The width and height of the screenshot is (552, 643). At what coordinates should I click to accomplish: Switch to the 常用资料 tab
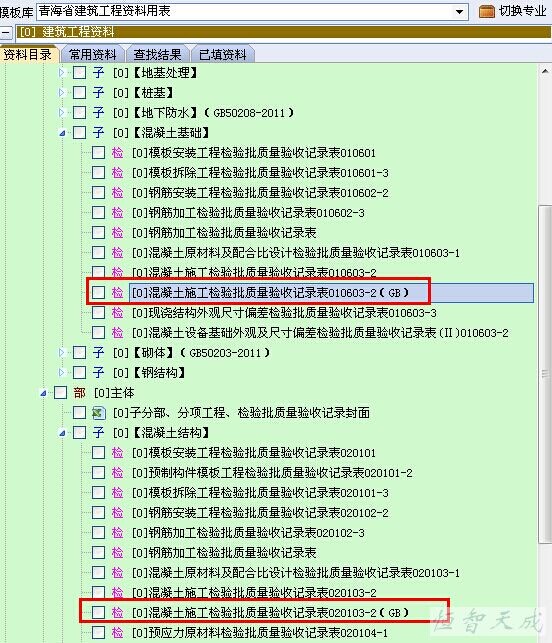(93, 55)
